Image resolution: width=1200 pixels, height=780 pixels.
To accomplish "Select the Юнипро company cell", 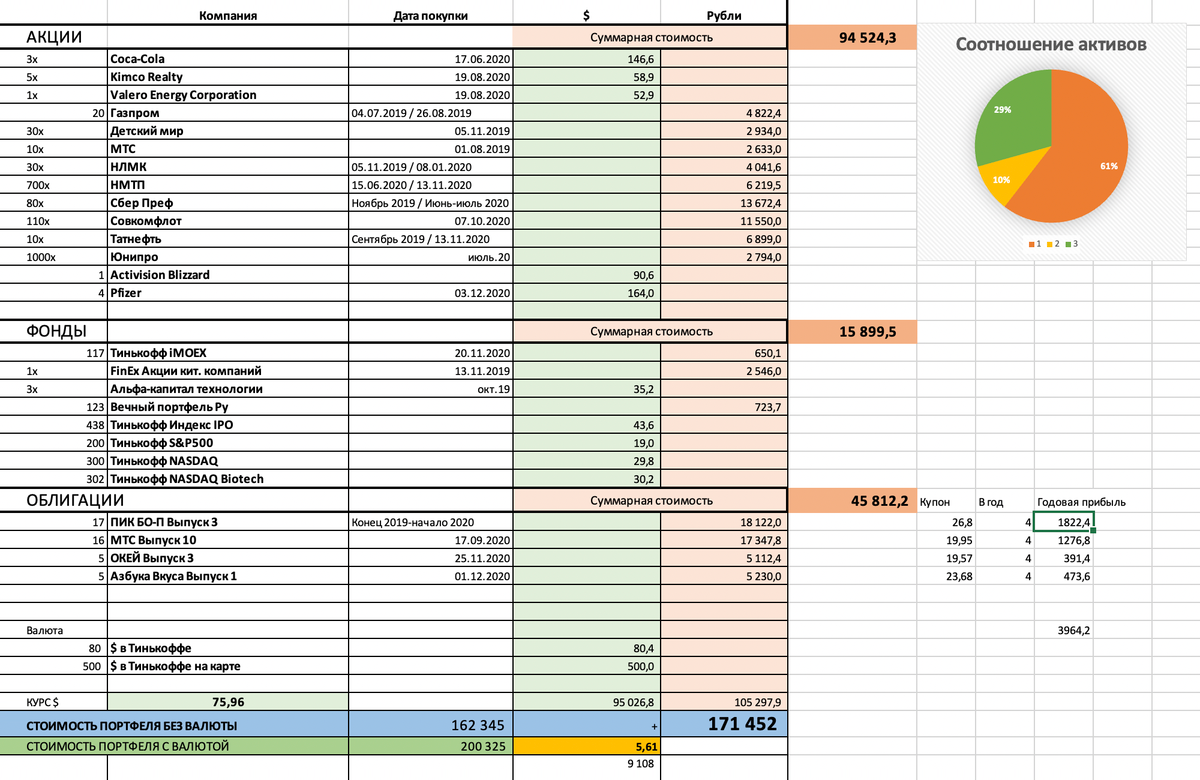I will 228,257.
